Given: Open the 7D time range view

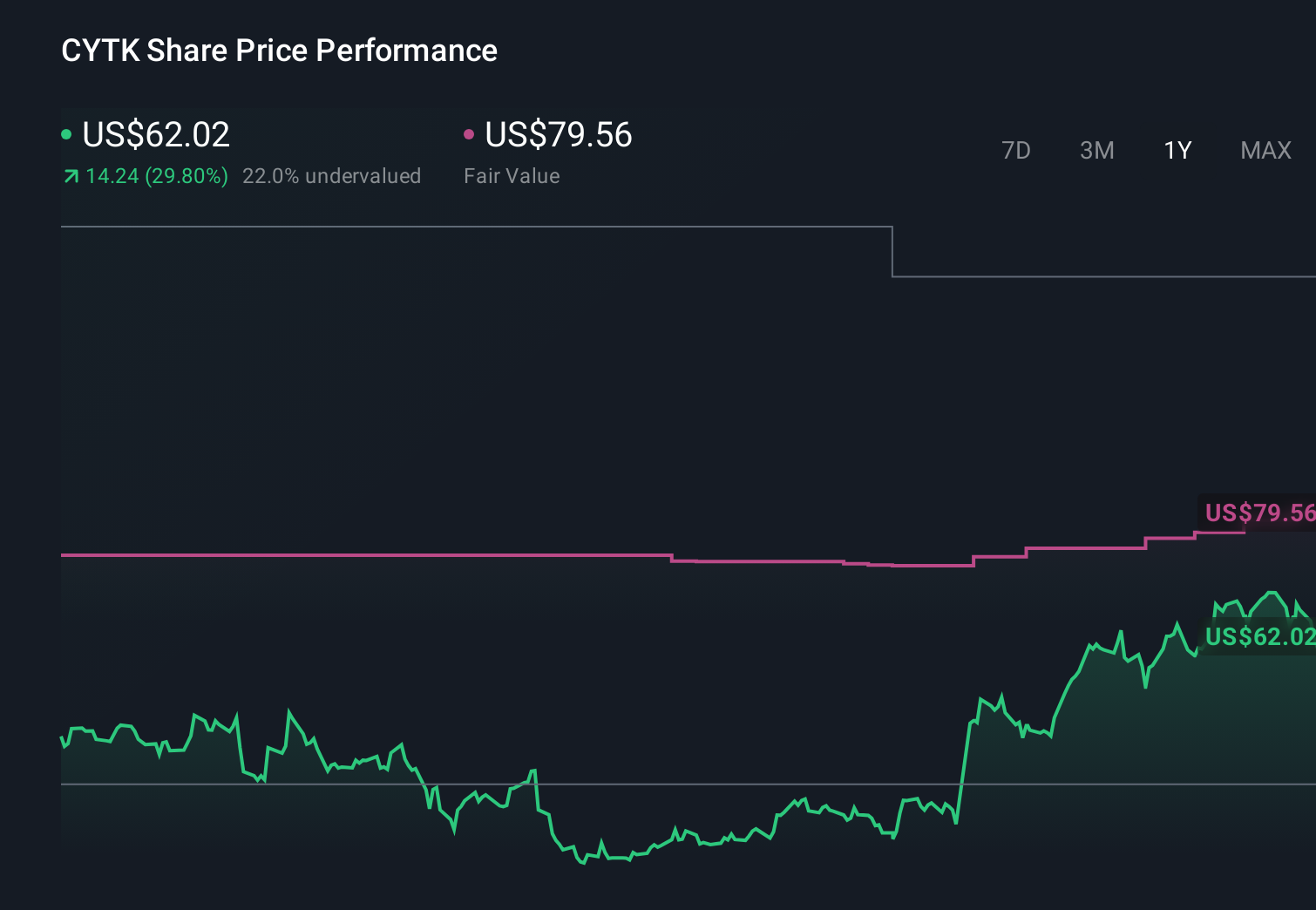Looking at the screenshot, I should (x=1016, y=150).
